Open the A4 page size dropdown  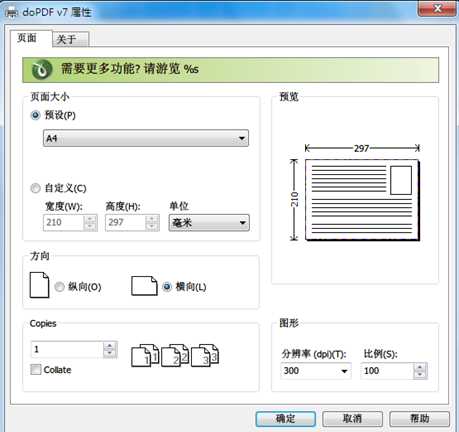pyautogui.click(x=146, y=138)
